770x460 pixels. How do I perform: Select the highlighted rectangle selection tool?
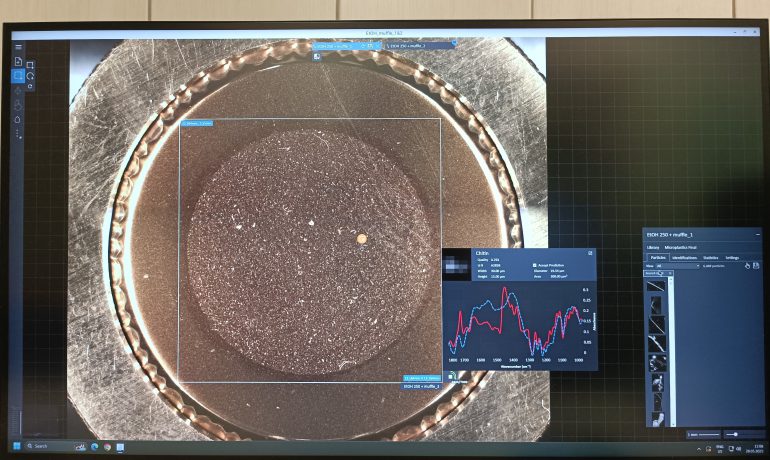pos(18,76)
